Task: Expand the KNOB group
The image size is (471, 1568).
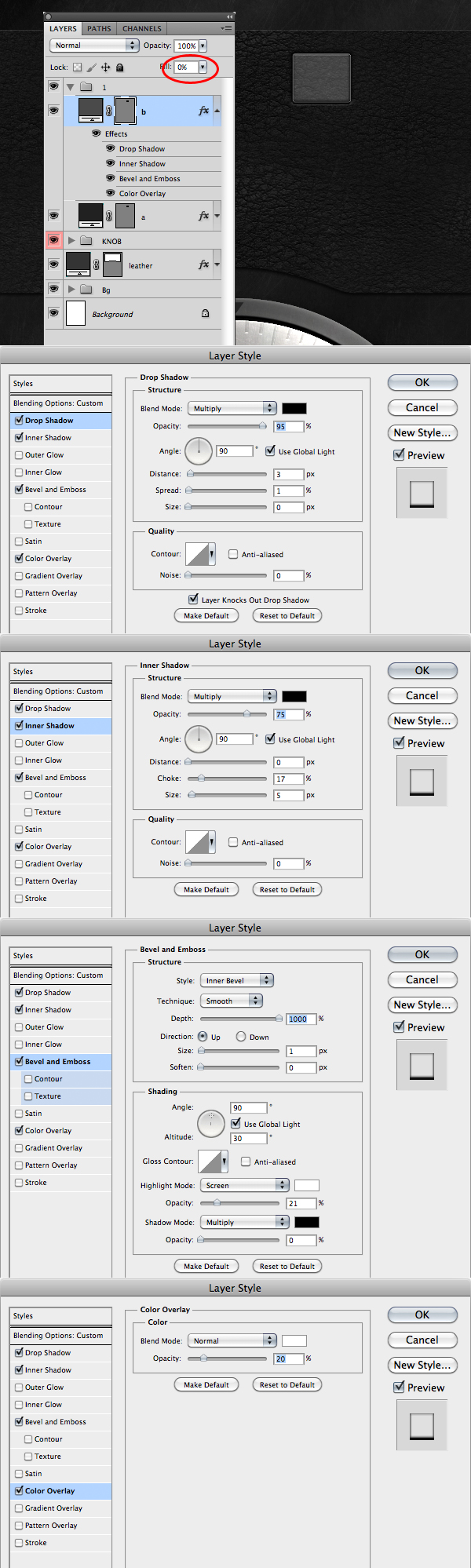Action: 71,241
